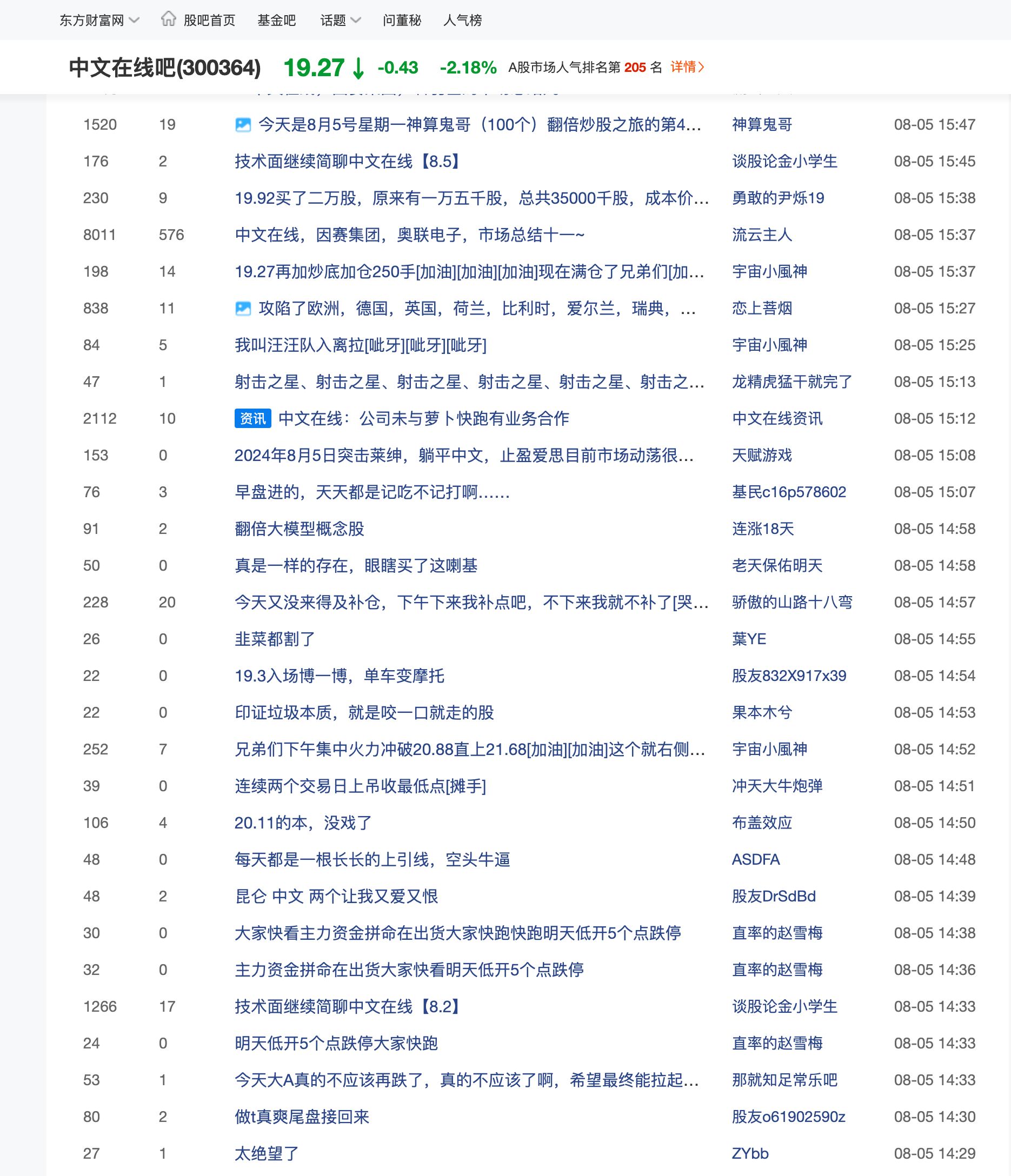The width and height of the screenshot is (1011, 1176).
Task: Open post 翻倍大模型概念股
Action: [299, 529]
